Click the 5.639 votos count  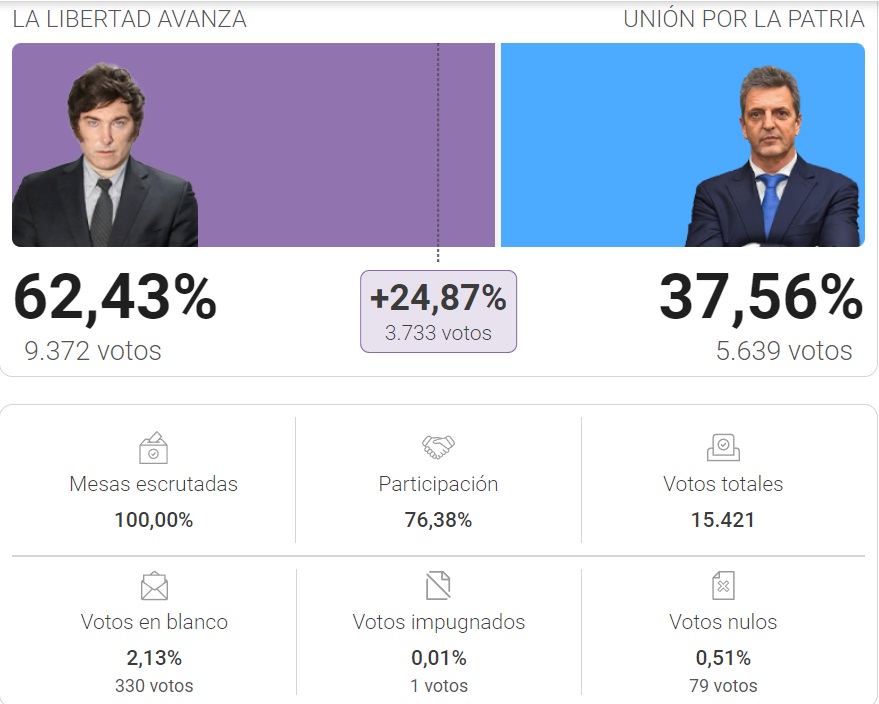point(784,351)
